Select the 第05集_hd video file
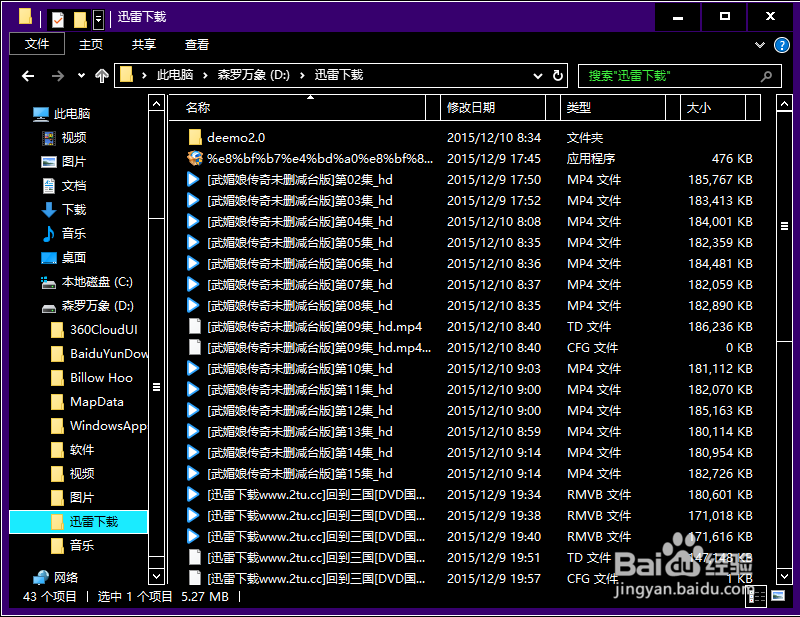The width and height of the screenshot is (800, 617). pos(300,242)
